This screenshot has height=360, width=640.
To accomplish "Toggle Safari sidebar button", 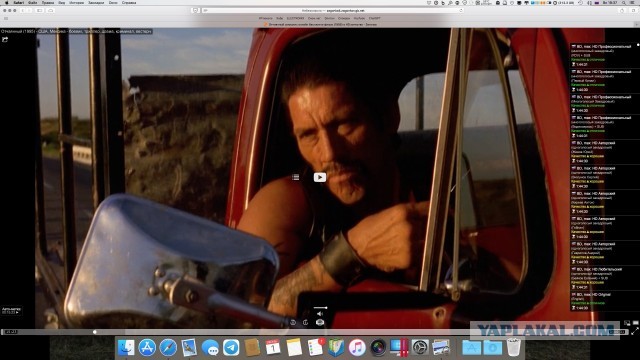I will [x=40, y=10].
